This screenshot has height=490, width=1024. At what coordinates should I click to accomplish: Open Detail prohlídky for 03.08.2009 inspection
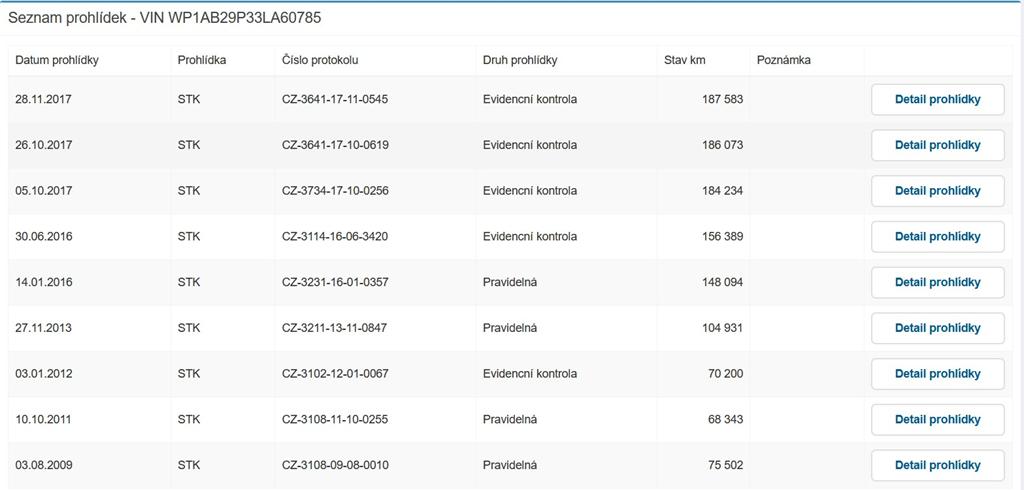[937, 465]
